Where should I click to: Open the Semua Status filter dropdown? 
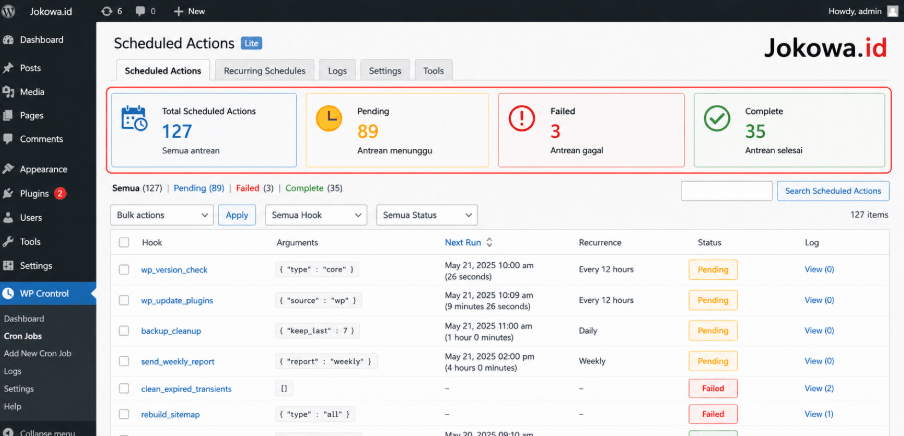point(427,215)
